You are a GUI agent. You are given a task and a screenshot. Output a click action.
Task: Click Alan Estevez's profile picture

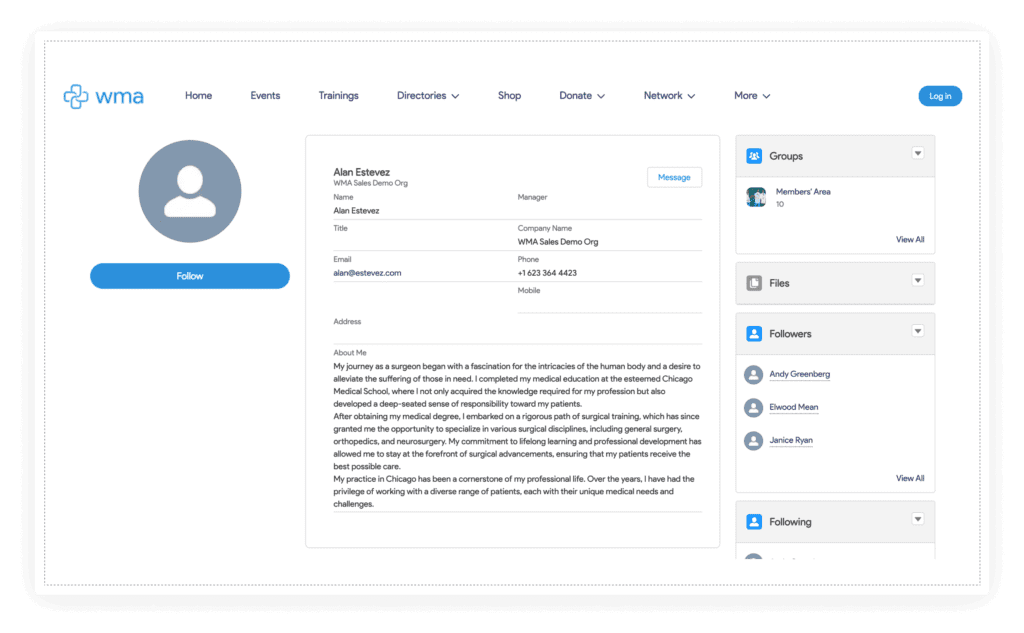tap(190, 191)
